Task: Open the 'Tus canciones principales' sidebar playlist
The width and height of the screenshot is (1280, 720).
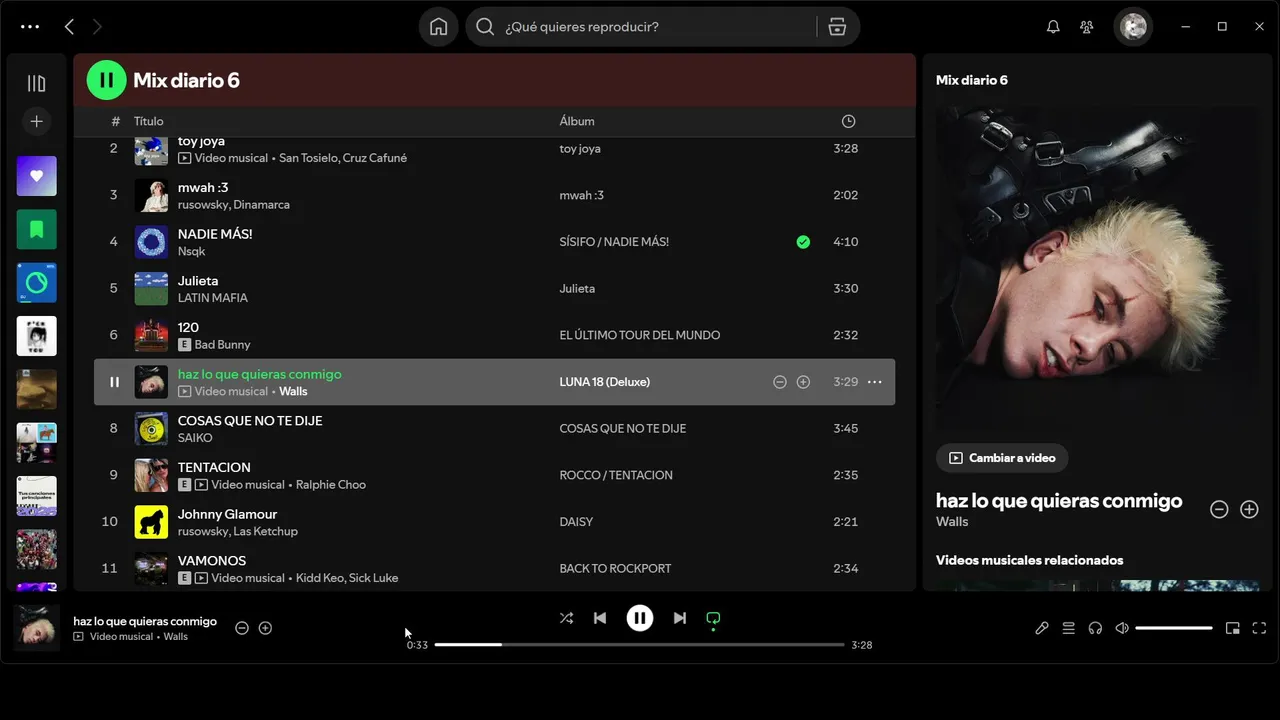Action: (36, 496)
